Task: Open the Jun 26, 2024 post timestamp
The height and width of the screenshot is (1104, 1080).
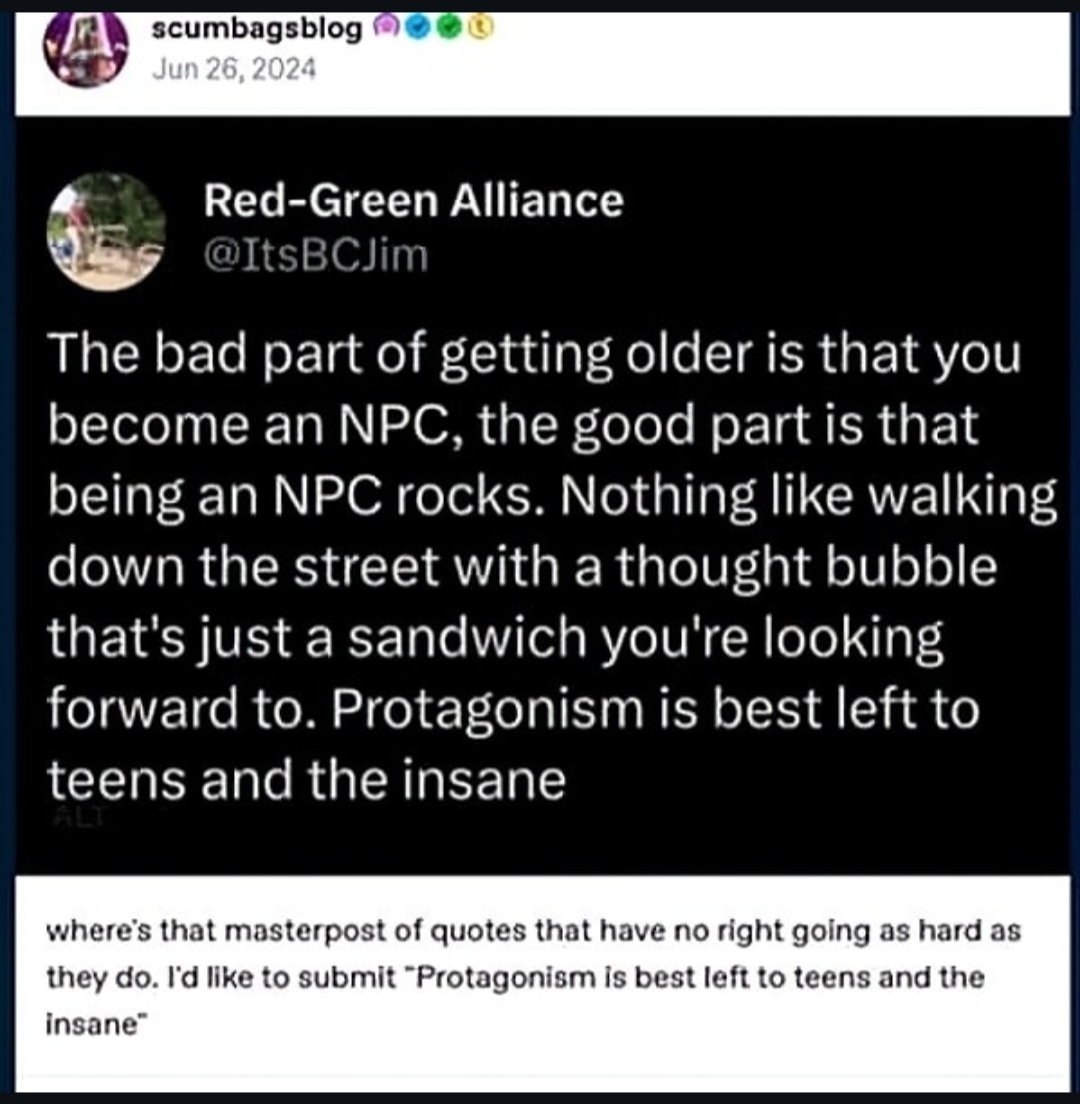Action: [234, 69]
